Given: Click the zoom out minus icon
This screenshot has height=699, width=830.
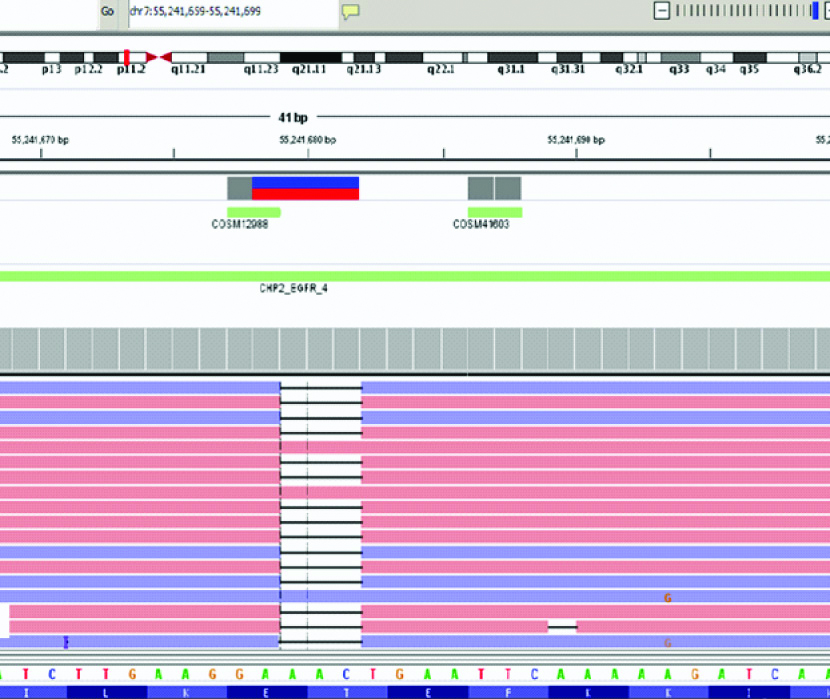Looking at the screenshot, I should [x=661, y=11].
